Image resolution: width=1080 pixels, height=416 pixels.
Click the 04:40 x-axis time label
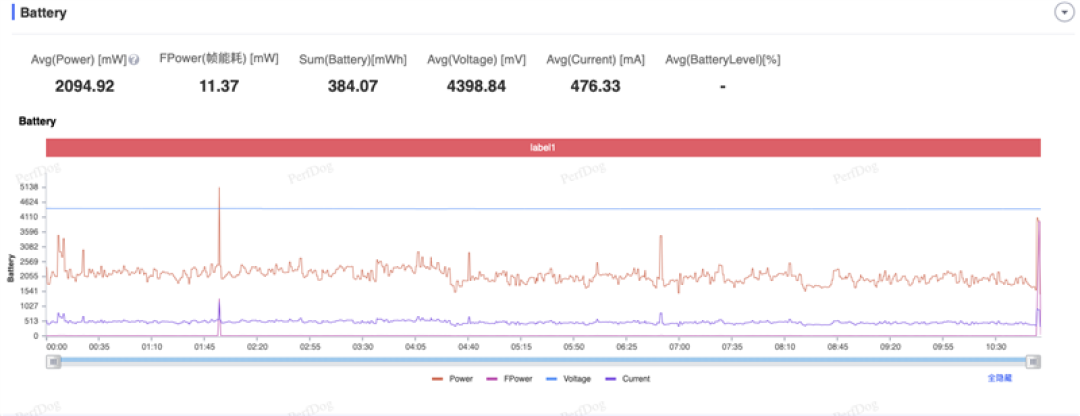point(468,346)
